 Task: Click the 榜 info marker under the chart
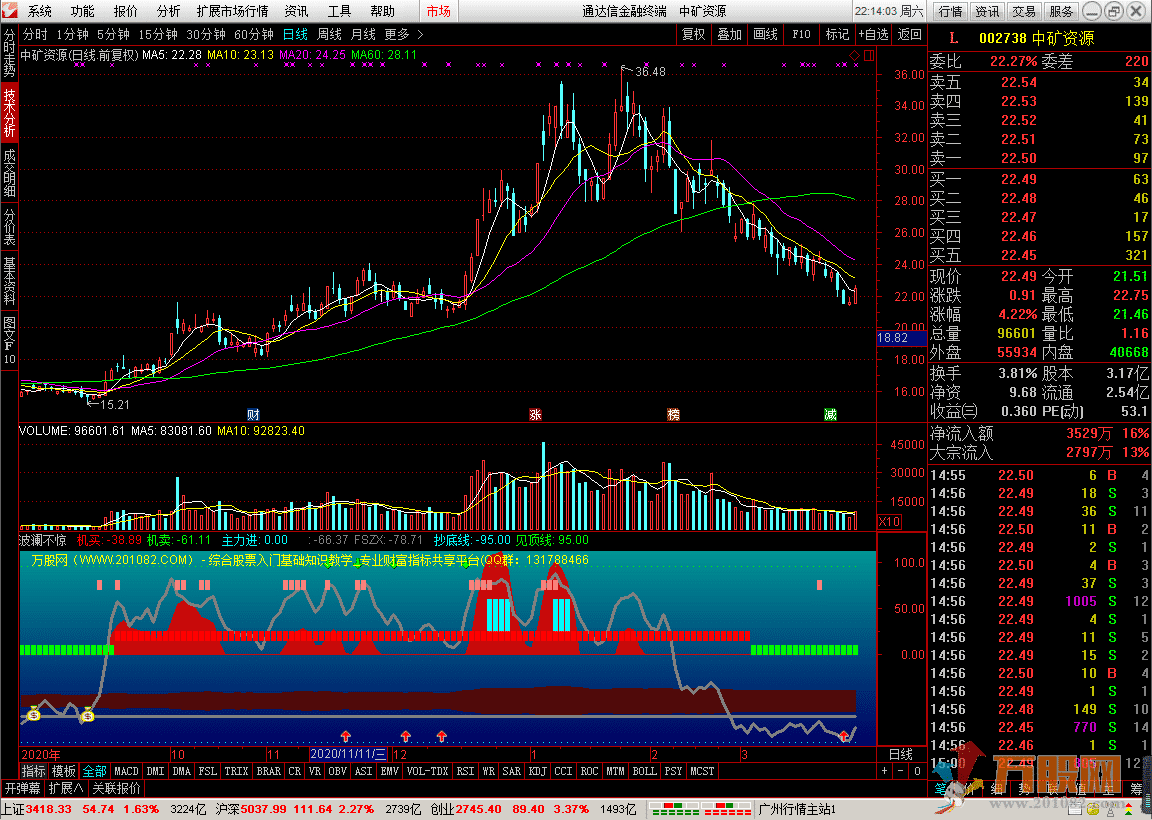click(673, 415)
